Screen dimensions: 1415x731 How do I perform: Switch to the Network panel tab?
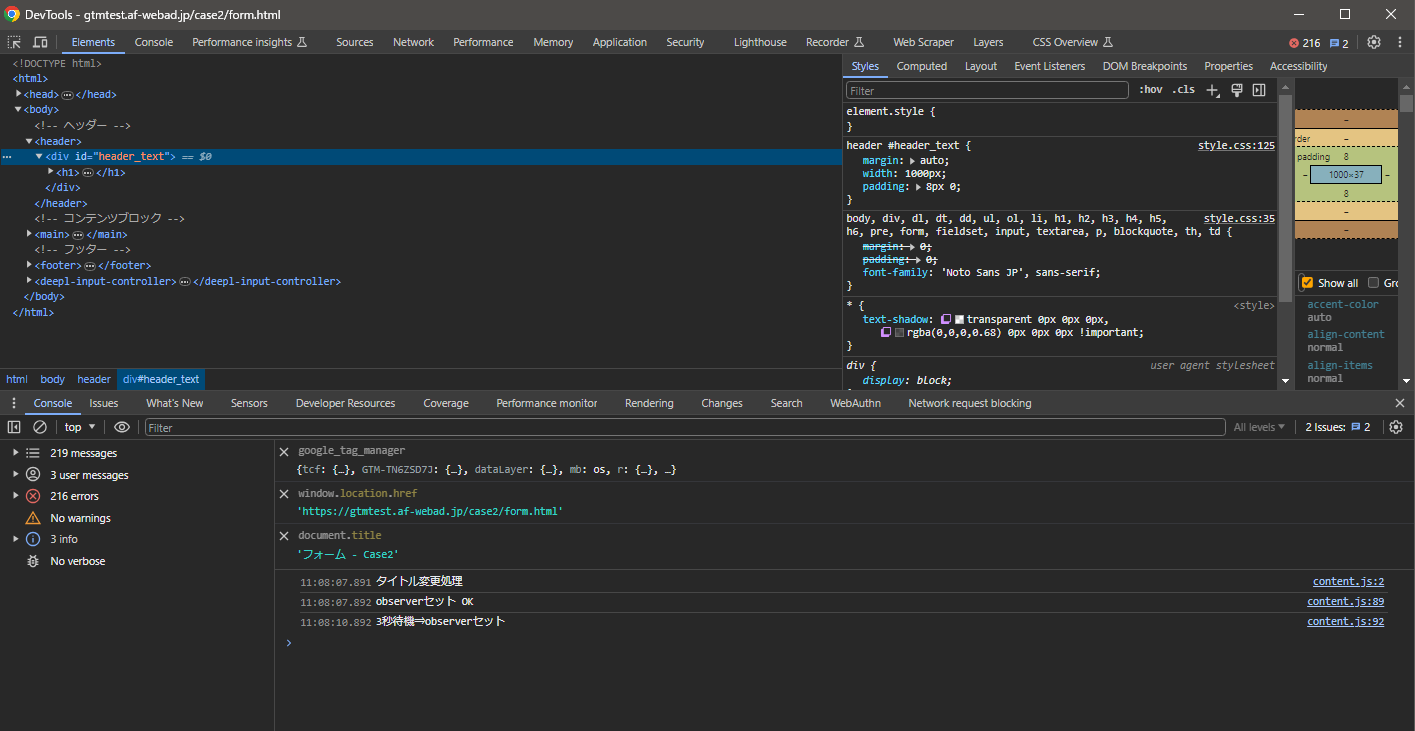pyautogui.click(x=413, y=42)
